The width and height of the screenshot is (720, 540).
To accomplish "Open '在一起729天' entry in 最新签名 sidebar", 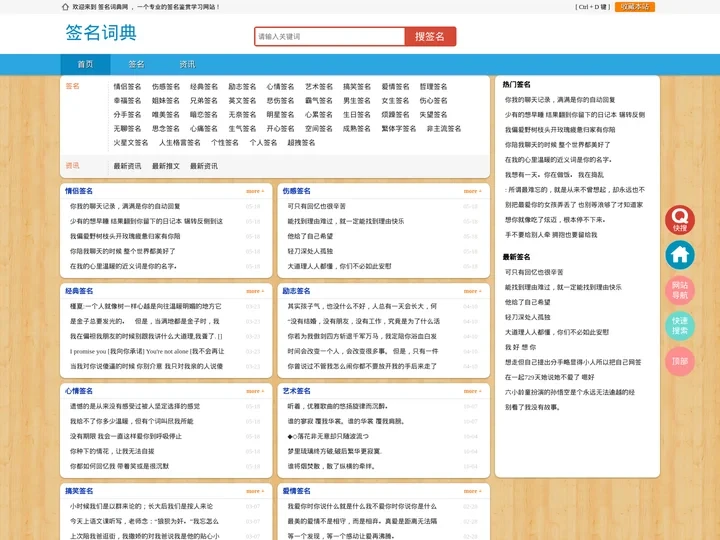I will coord(550,377).
